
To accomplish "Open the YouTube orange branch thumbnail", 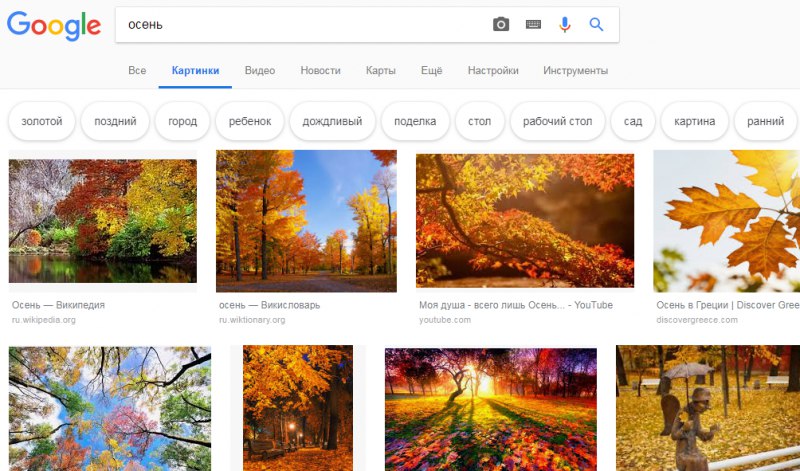I will (x=525, y=221).
